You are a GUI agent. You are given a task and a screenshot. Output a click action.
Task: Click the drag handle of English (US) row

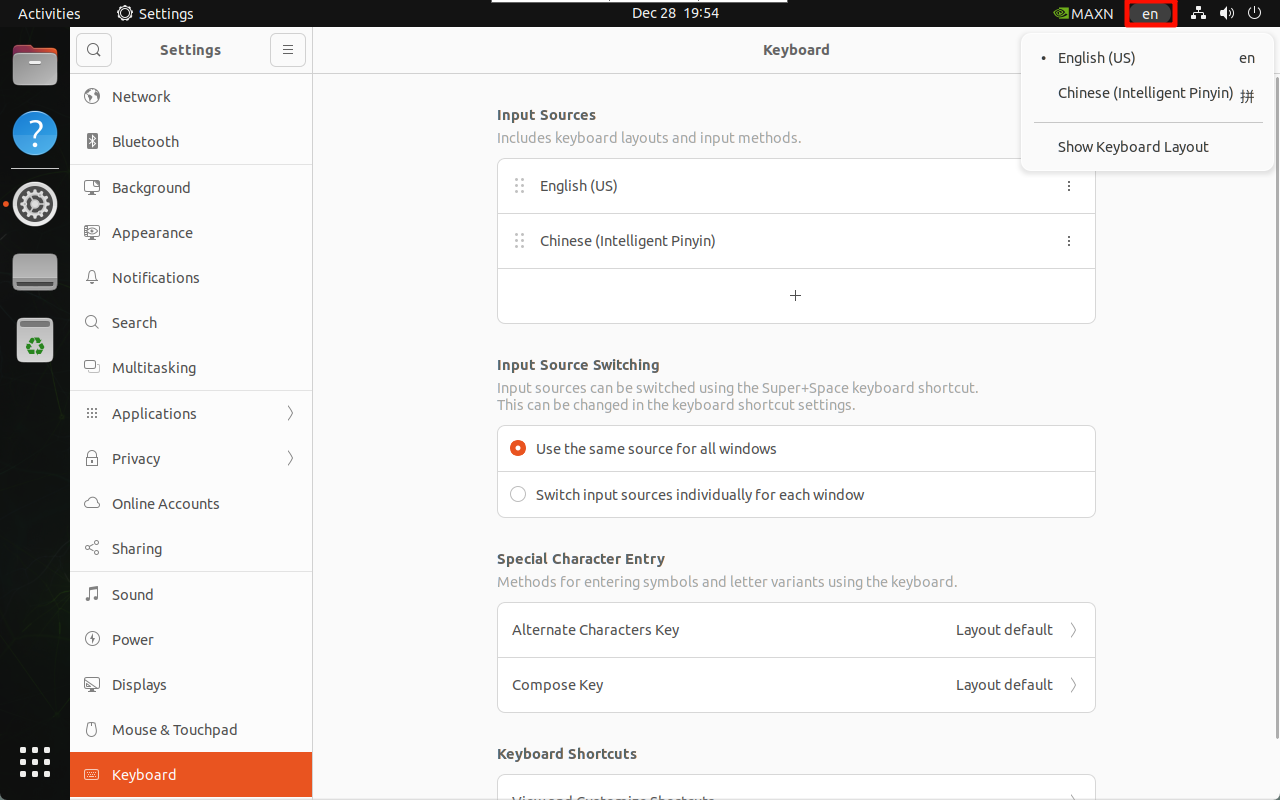[x=519, y=186]
